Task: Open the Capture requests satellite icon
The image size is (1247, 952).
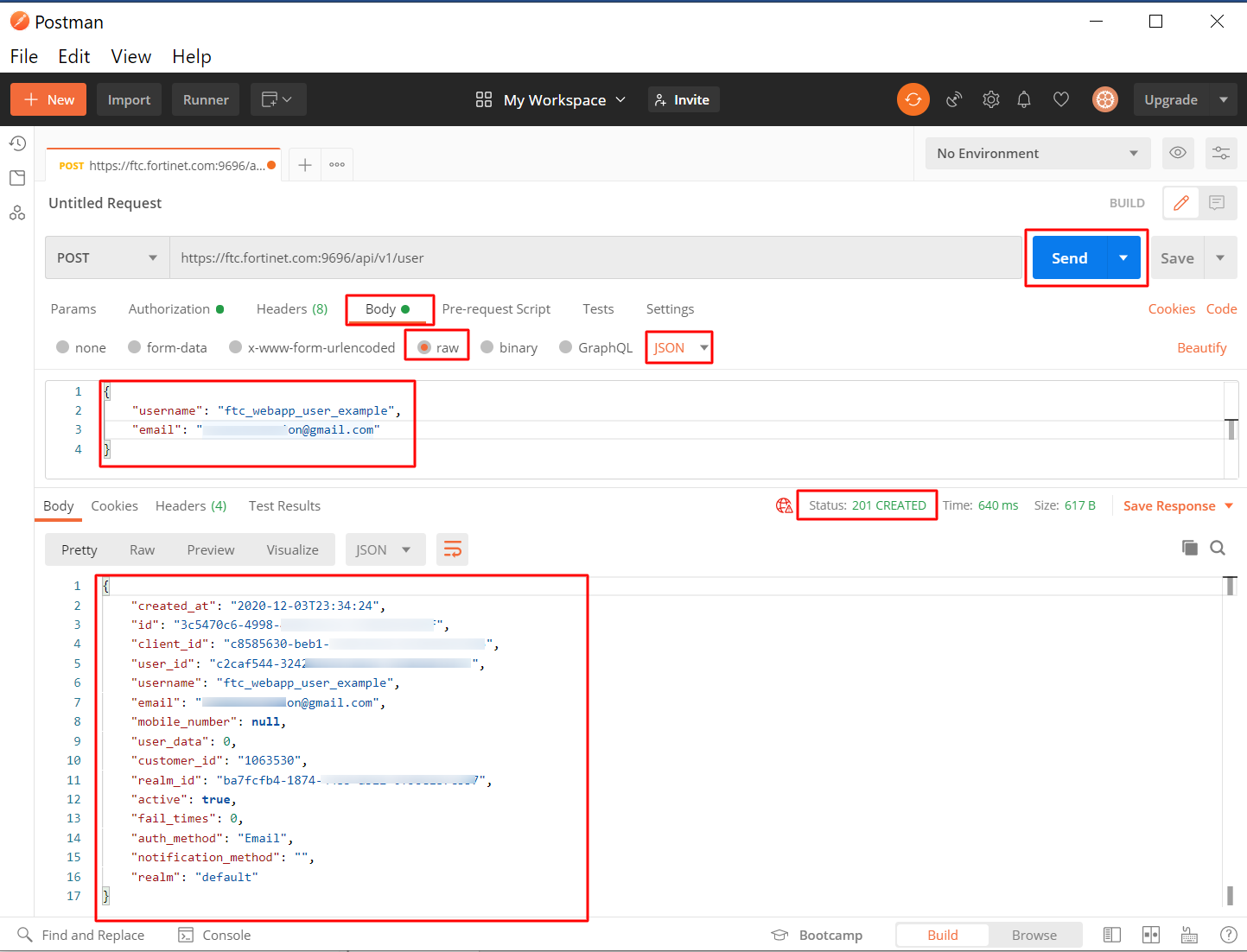Action: click(x=953, y=98)
